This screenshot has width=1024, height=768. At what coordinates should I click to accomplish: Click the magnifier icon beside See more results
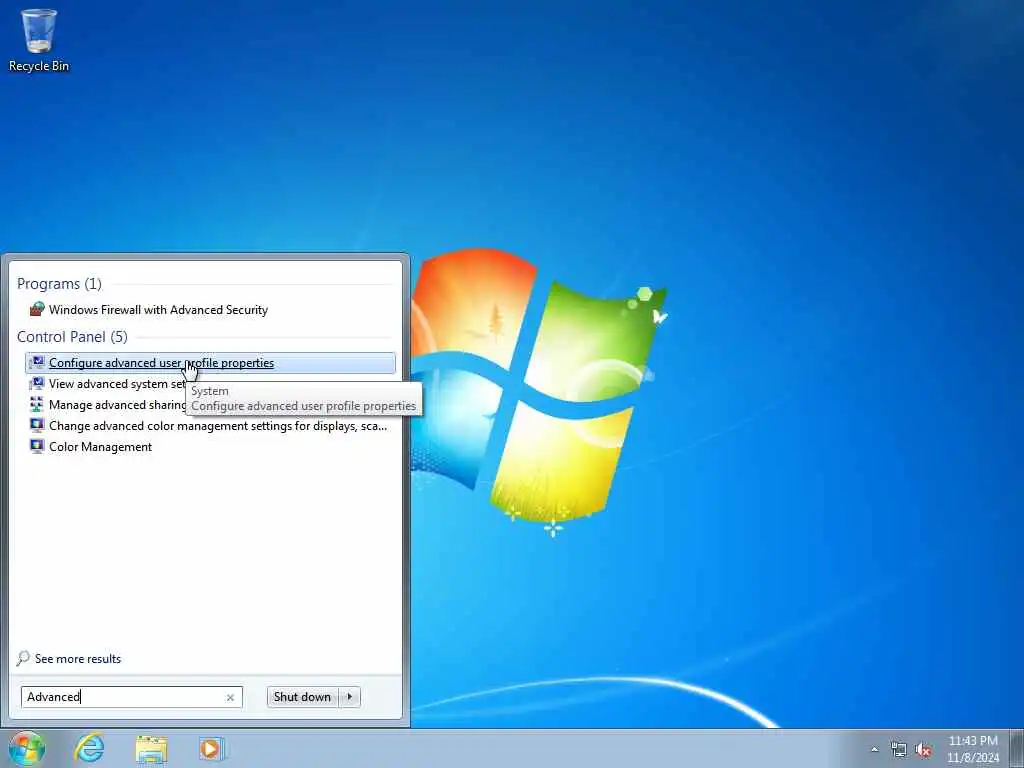pyautogui.click(x=23, y=658)
